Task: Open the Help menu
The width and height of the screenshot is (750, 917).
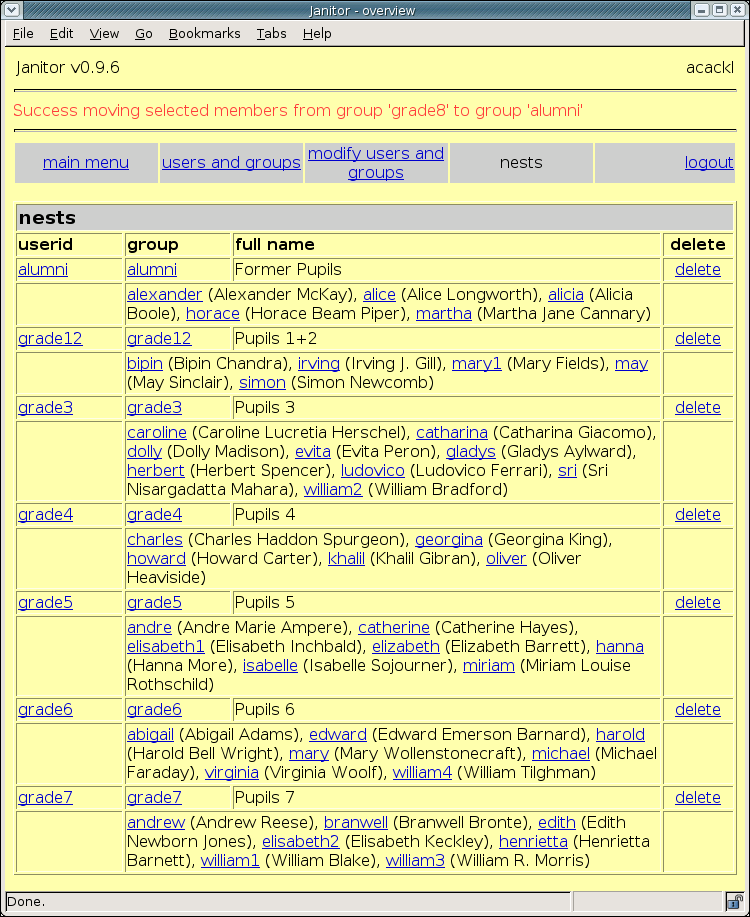Action: pos(317,34)
